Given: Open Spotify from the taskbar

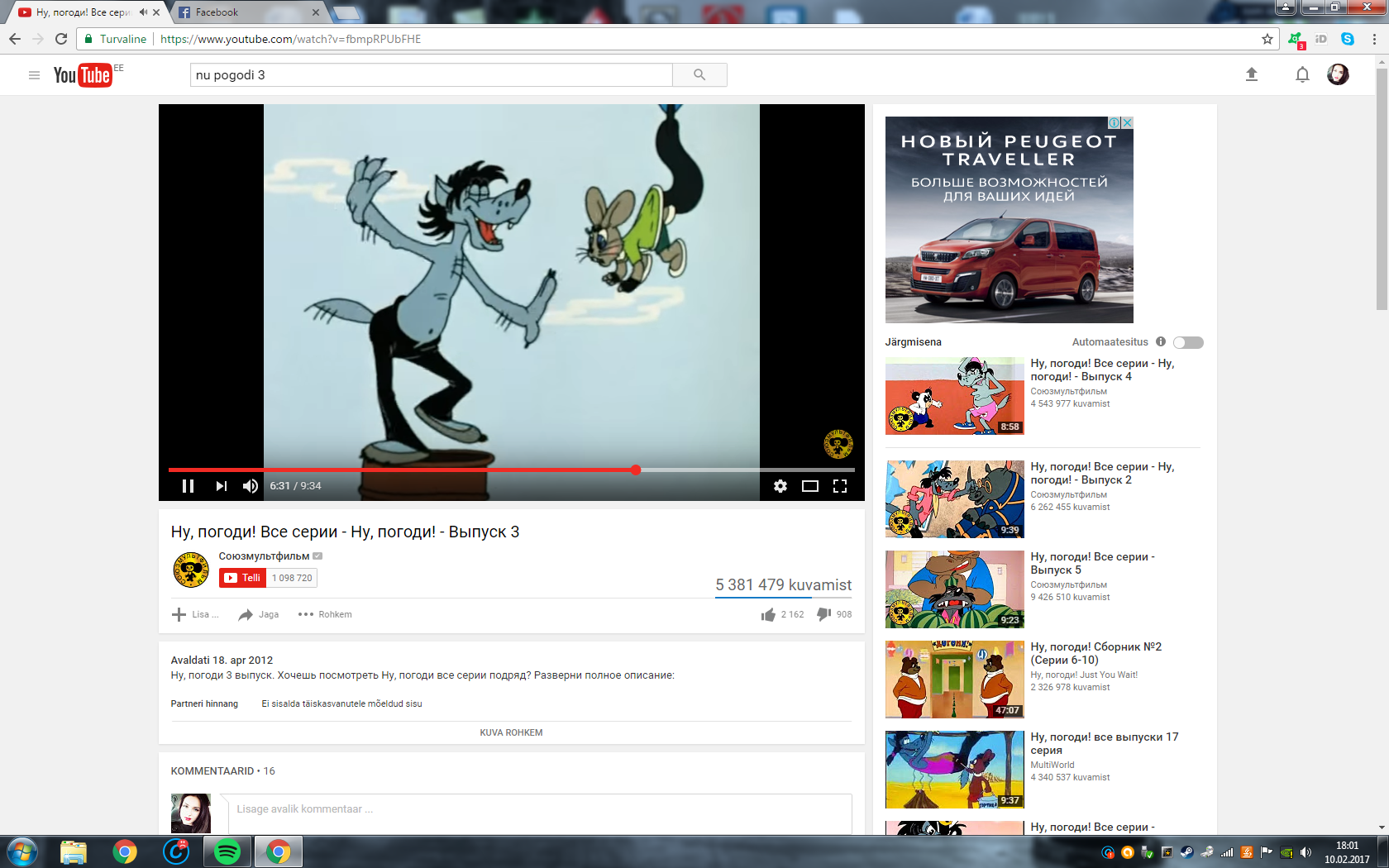Looking at the screenshot, I should (227, 851).
